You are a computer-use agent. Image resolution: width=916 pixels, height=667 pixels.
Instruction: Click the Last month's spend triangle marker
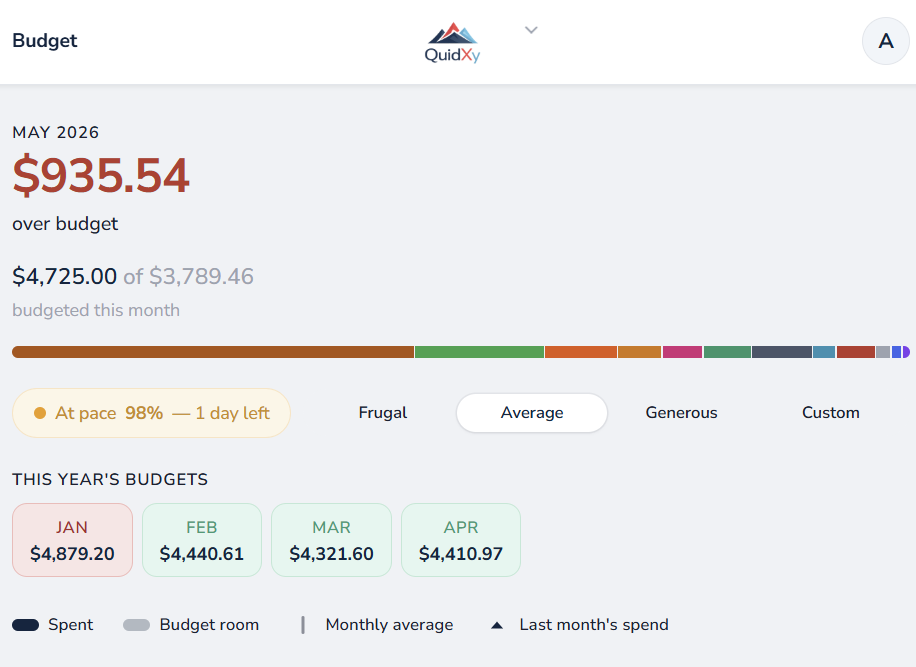[x=497, y=625]
